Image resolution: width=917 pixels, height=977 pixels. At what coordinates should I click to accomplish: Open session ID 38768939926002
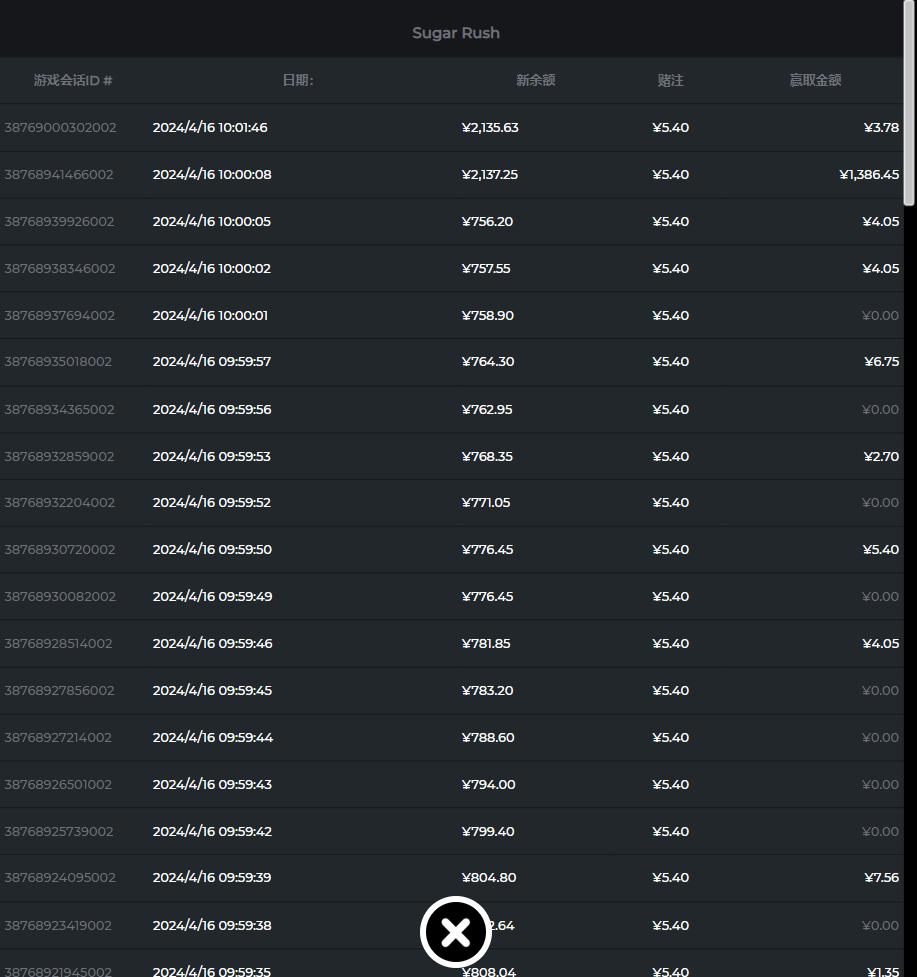[59, 221]
